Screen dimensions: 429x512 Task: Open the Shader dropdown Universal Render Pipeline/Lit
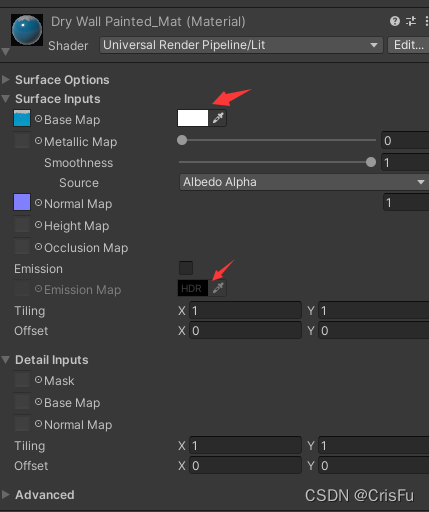pyautogui.click(x=241, y=45)
